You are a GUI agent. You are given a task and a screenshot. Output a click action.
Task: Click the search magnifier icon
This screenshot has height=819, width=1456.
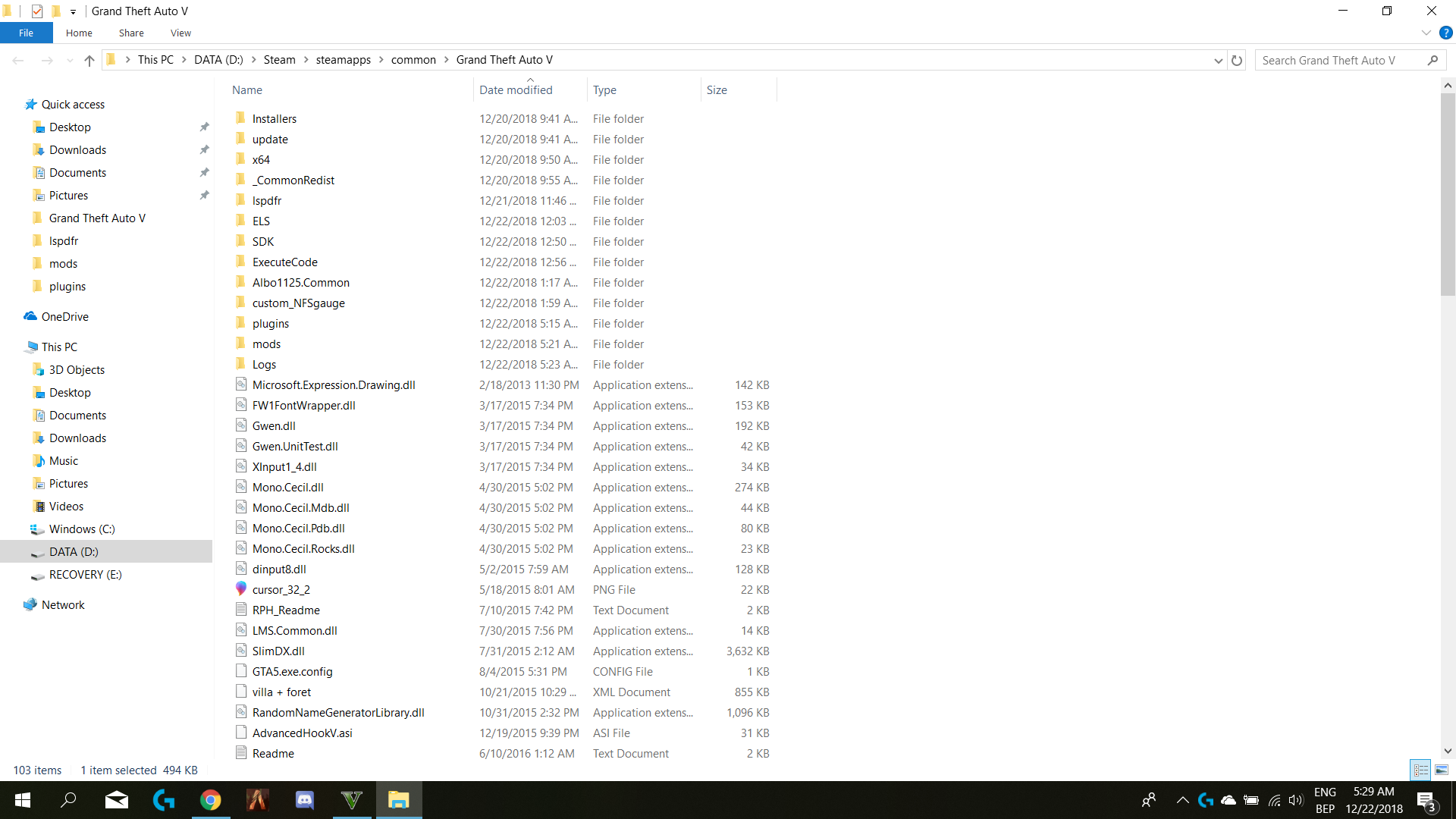1432,61
